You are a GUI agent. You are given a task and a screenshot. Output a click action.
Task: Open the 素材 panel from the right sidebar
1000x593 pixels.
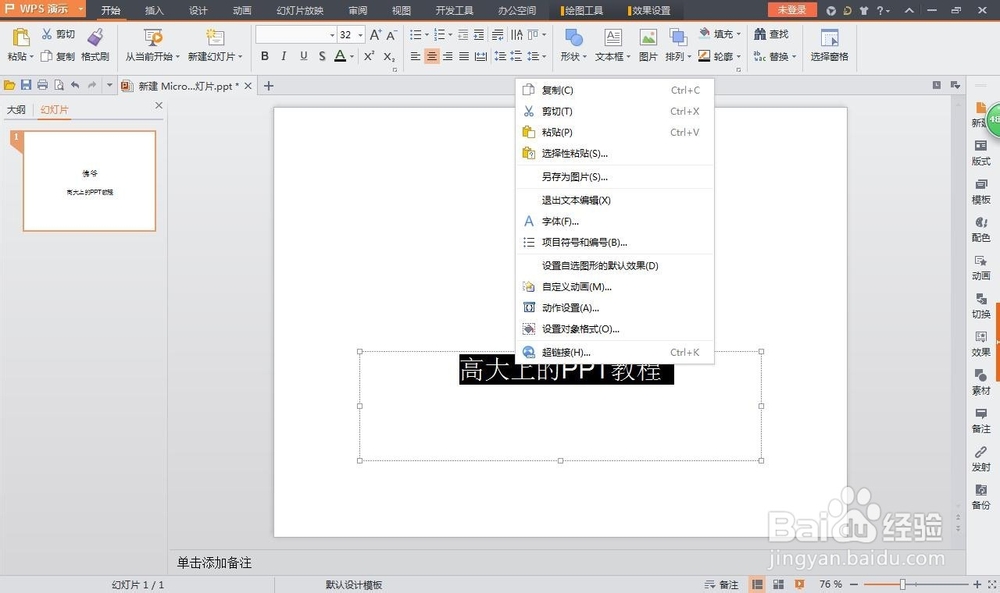tap(981, 384)
